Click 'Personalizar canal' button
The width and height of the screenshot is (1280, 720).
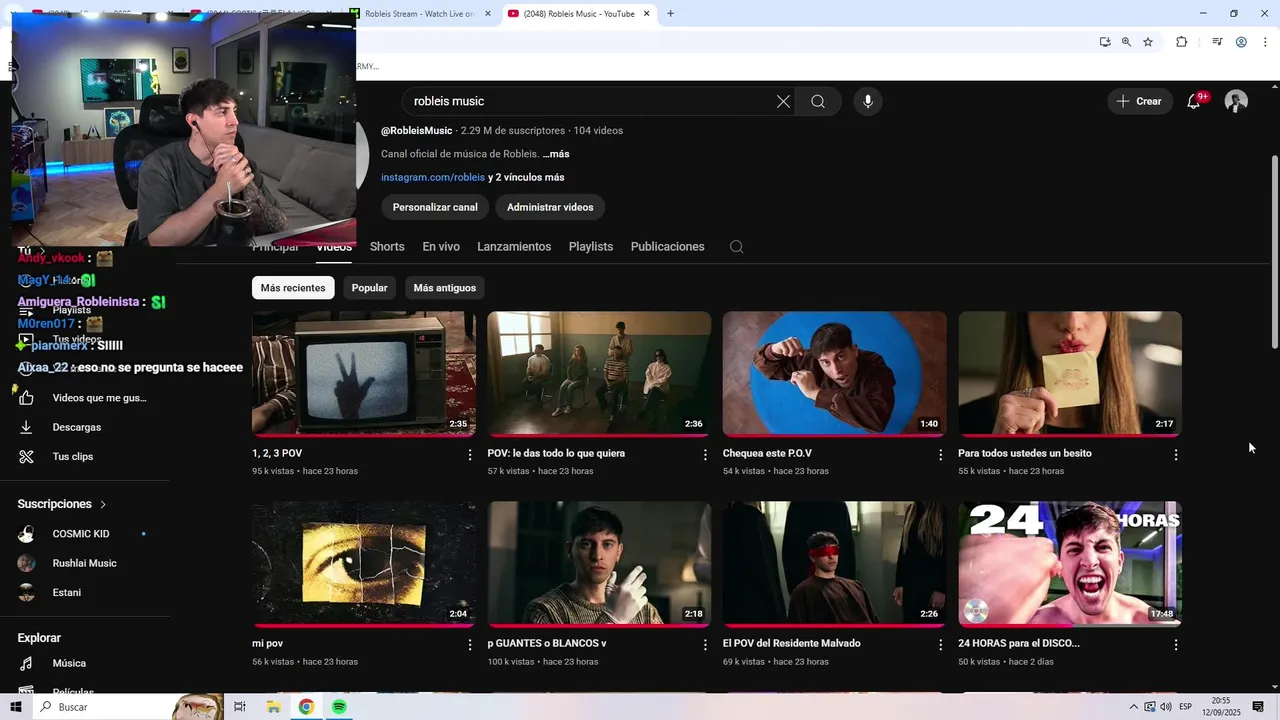(435, 207)
